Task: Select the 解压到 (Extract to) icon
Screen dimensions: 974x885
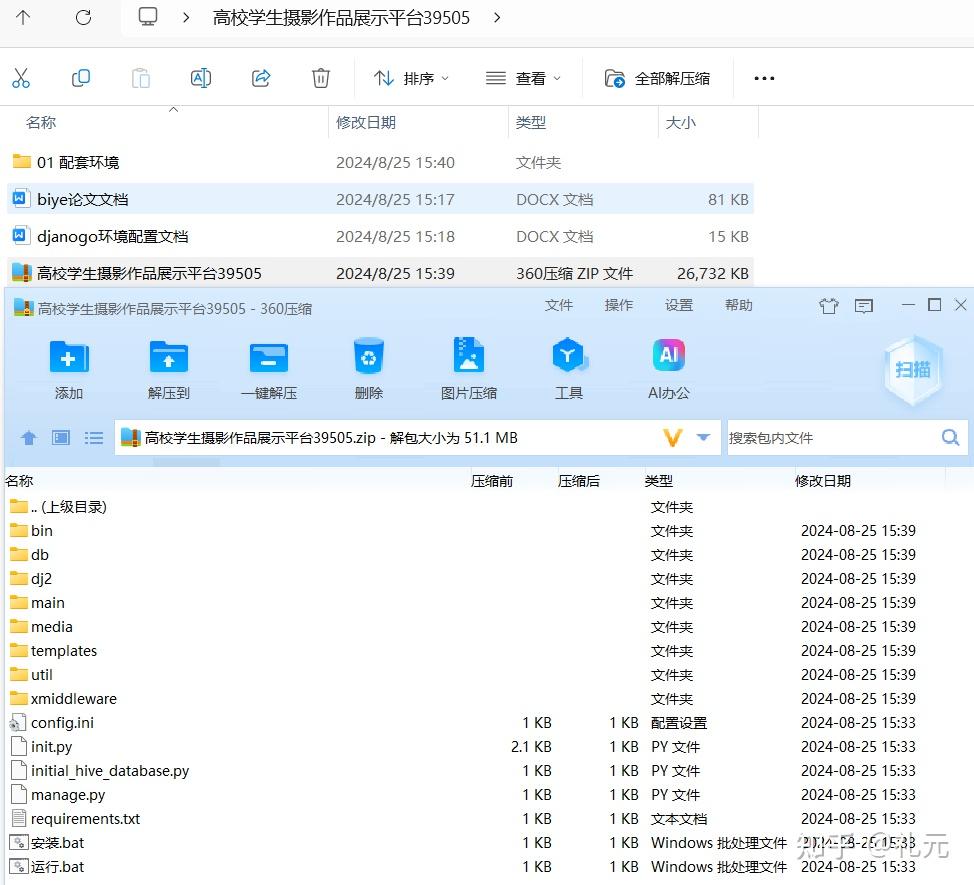Action: click(168, 366)
